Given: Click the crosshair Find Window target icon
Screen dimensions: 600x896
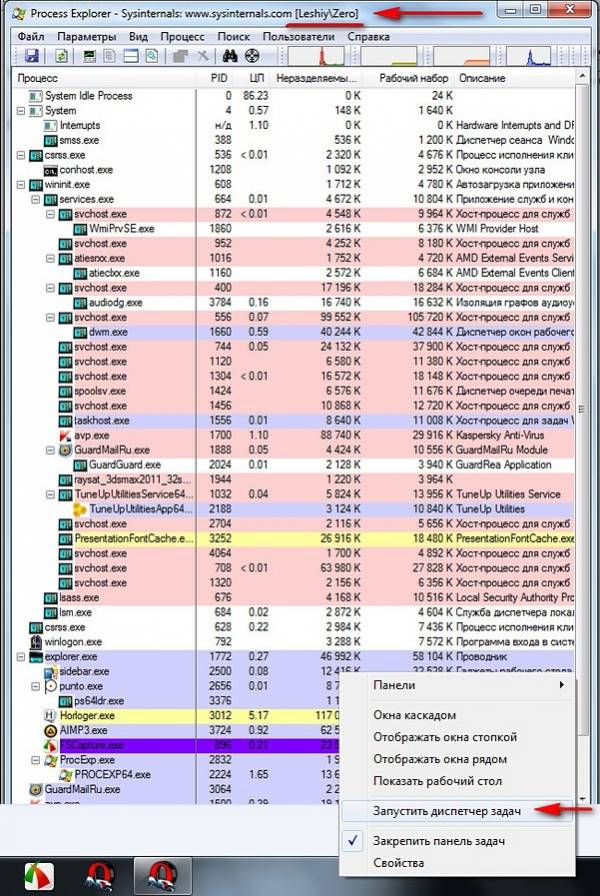Looking at the screenshot, I should pos(251,56).
